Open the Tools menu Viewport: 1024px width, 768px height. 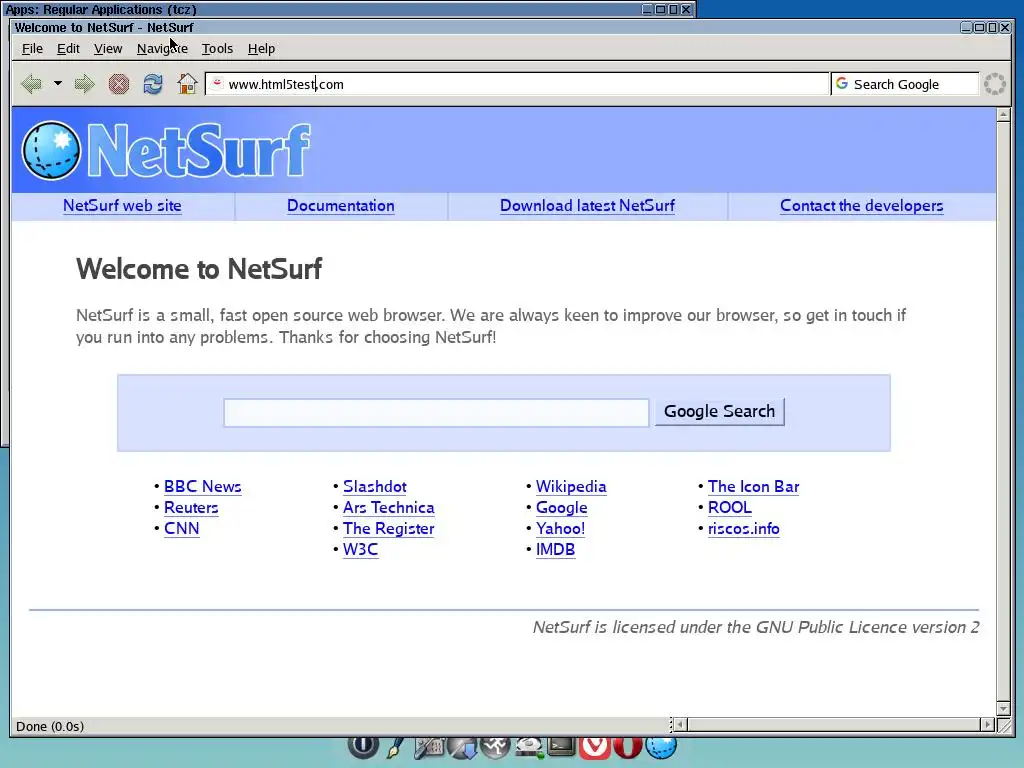pyautogui.click(x=217, y=48)
